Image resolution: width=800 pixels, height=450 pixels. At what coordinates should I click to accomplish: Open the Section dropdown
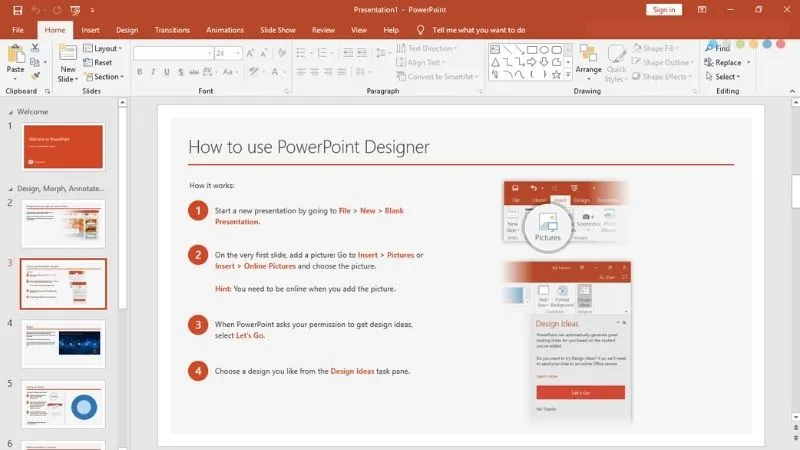click(104, 77)
